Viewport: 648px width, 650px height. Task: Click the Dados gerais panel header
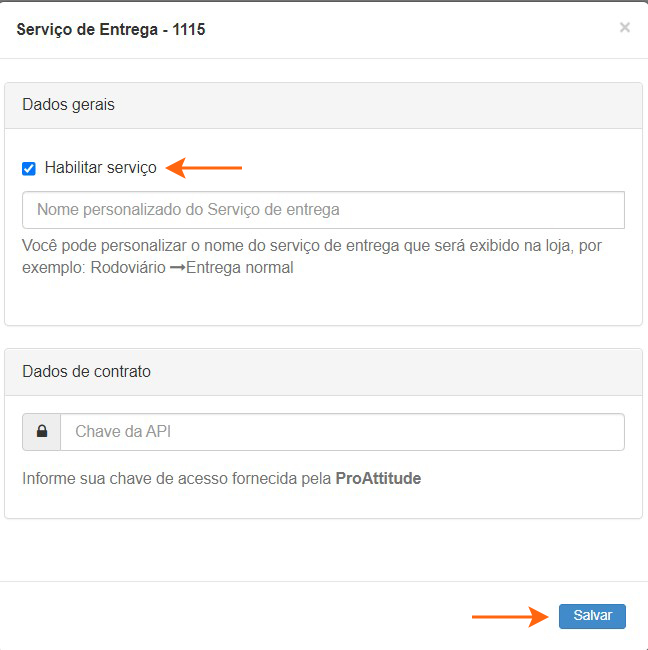[x=323, y=105]
